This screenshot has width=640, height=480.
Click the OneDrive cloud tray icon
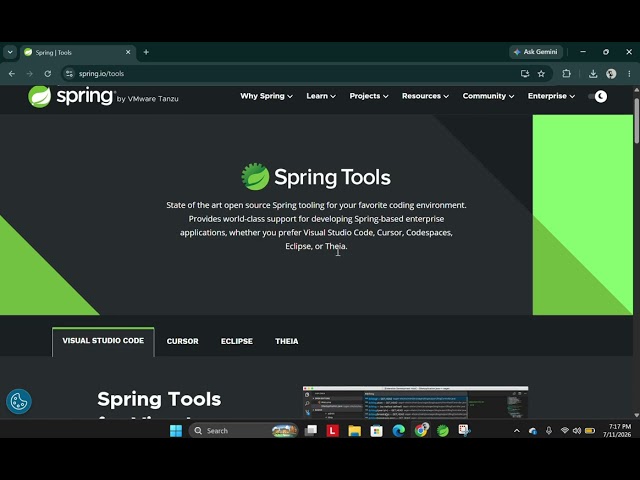(533, 431)
